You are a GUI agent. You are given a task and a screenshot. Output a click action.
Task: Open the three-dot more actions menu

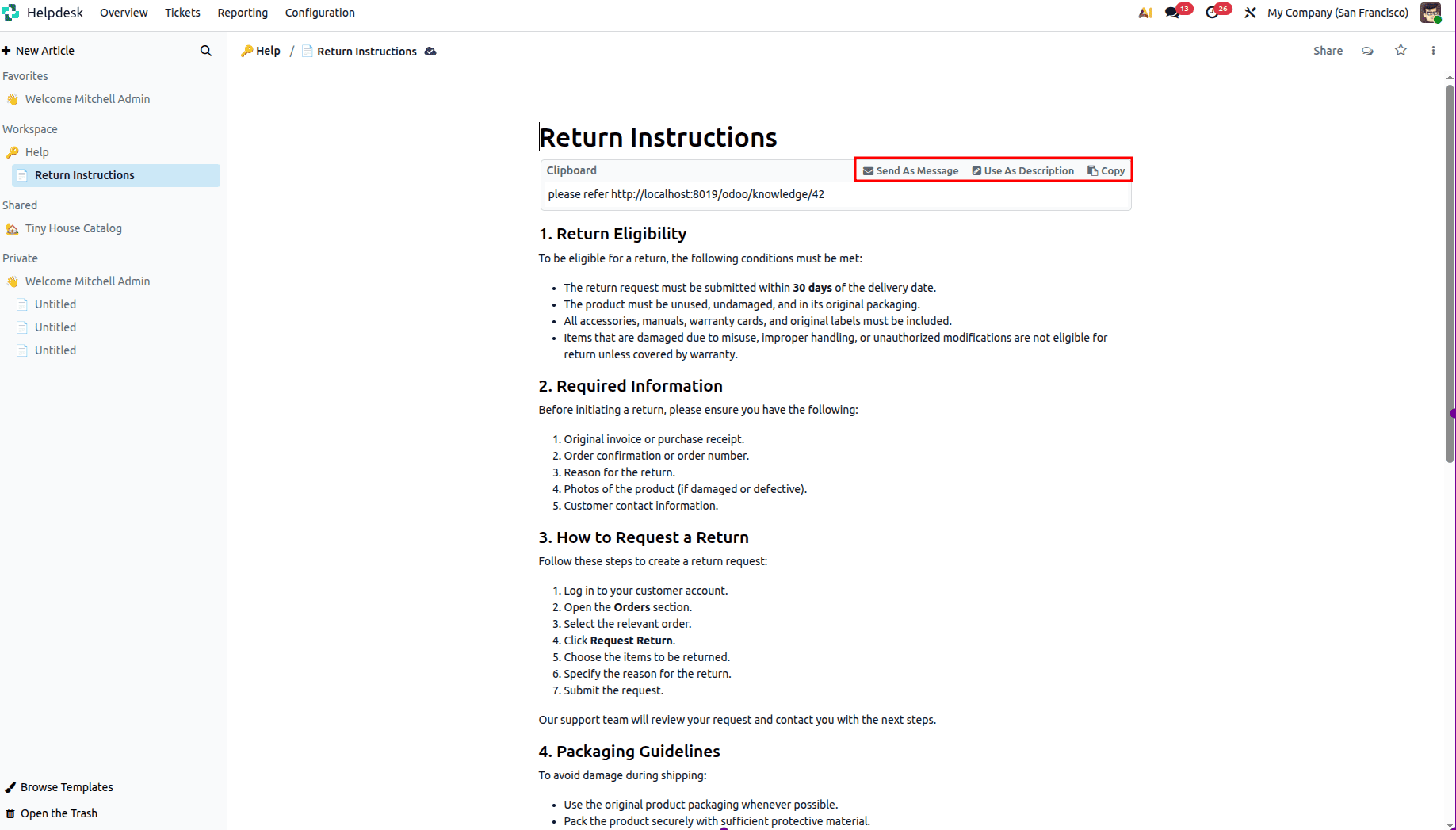1433,51
